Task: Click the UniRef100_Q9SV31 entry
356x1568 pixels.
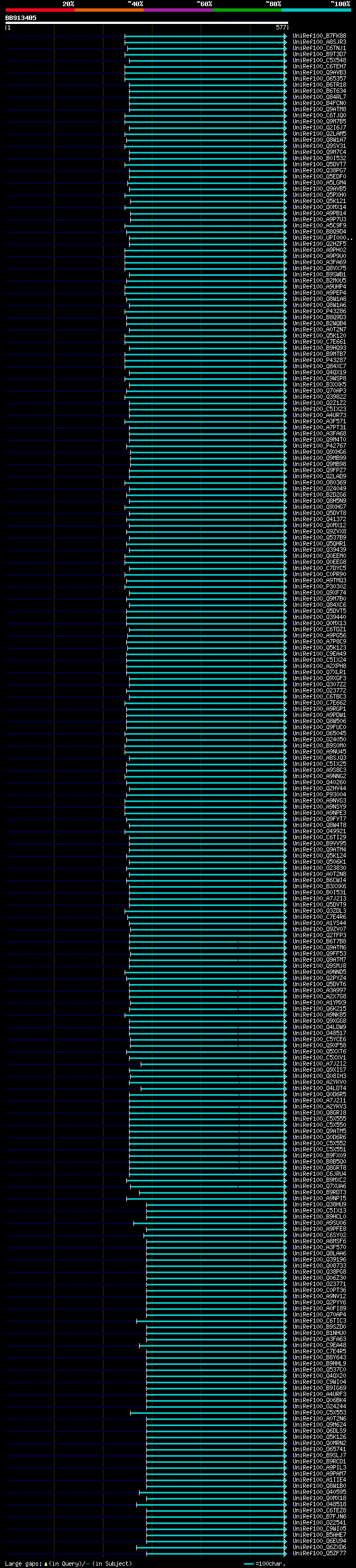Action: click(x=319, y=146)
